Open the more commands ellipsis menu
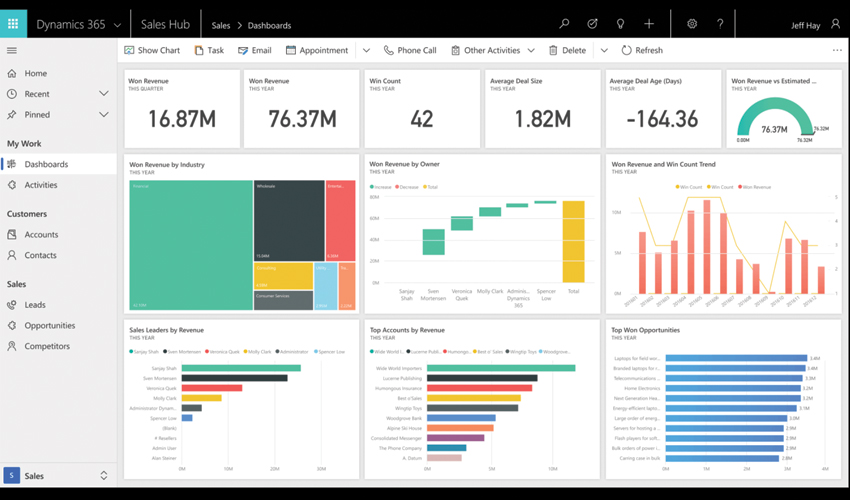 (x=837, y=50)
